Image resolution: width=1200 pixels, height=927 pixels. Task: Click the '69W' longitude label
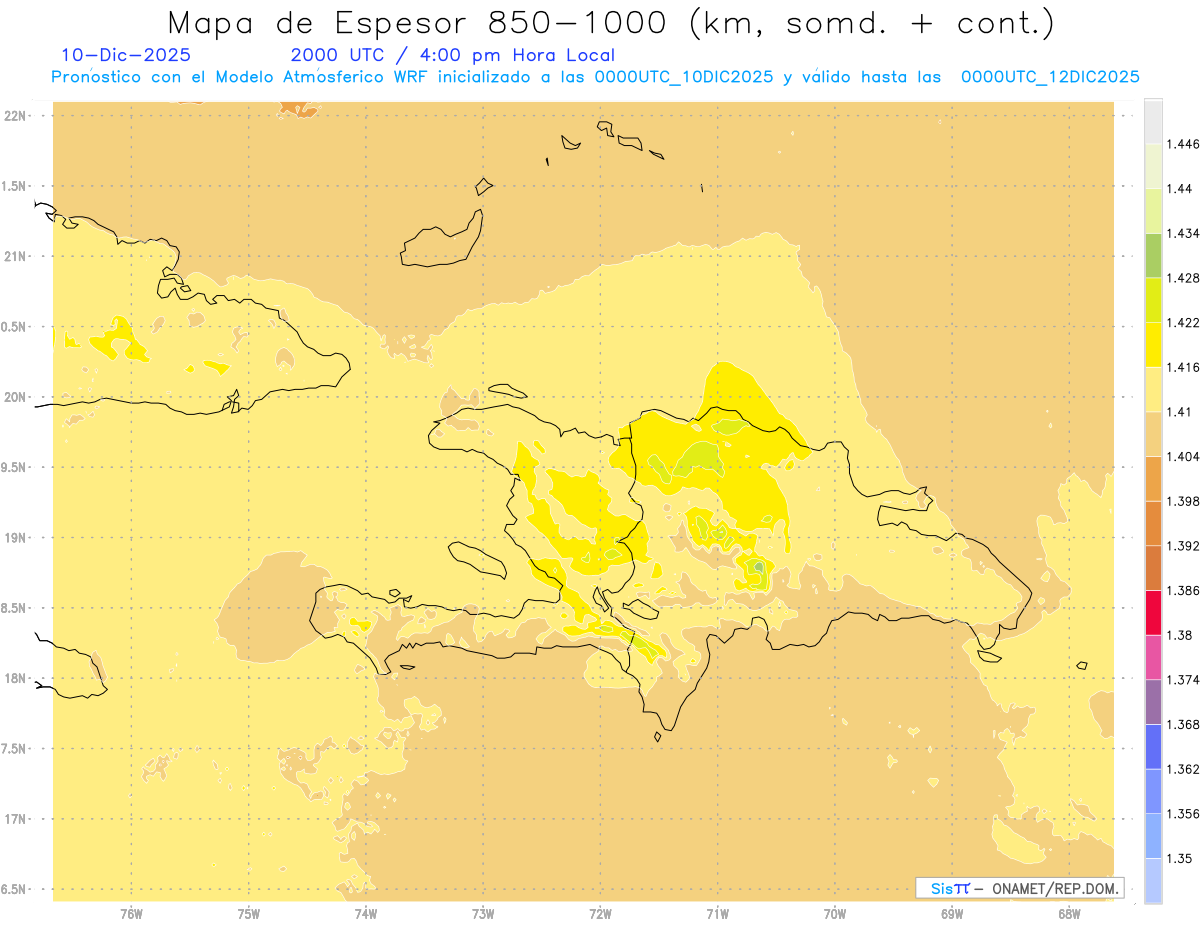[x=952, y=913]
